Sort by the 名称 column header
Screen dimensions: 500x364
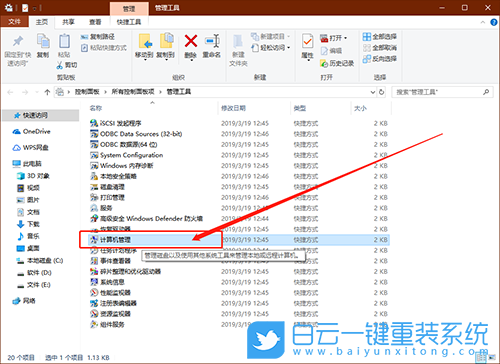(96, 108)
